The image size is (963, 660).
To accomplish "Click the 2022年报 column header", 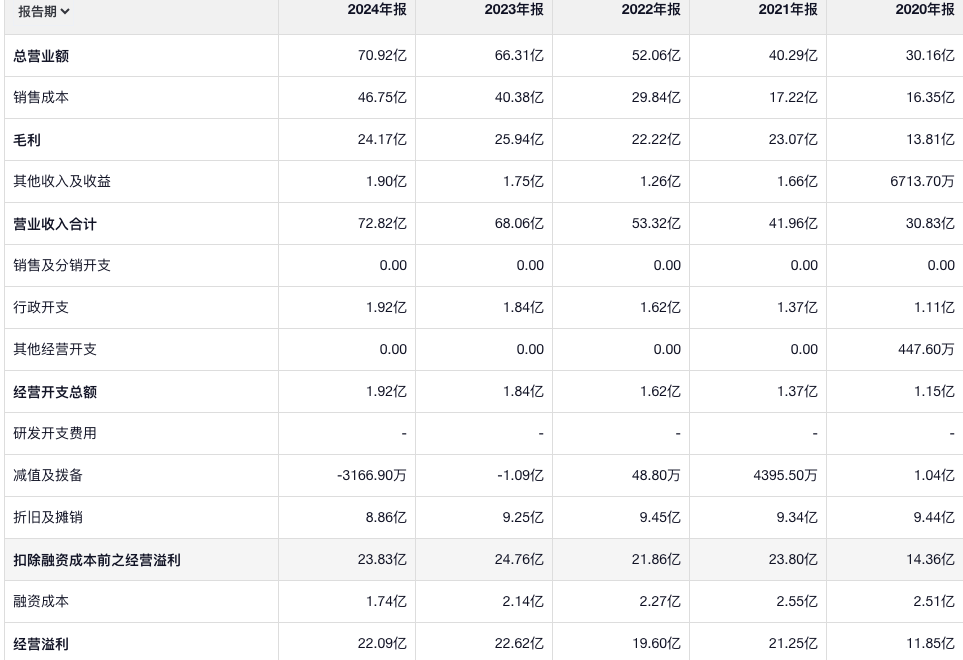I will (x=651, y=9).
